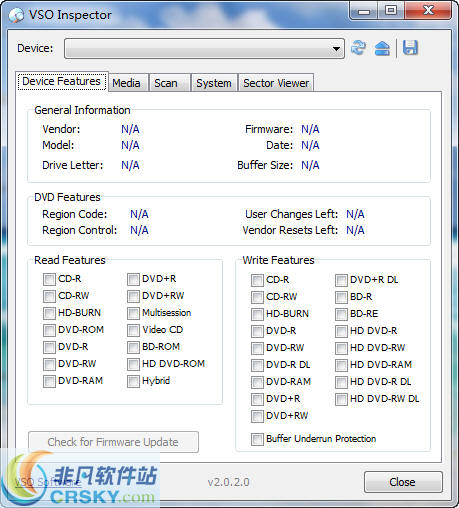459x508 pixels.
Task: Toggle Read Features HD-BURN checkbox
Action: [49, 313]
